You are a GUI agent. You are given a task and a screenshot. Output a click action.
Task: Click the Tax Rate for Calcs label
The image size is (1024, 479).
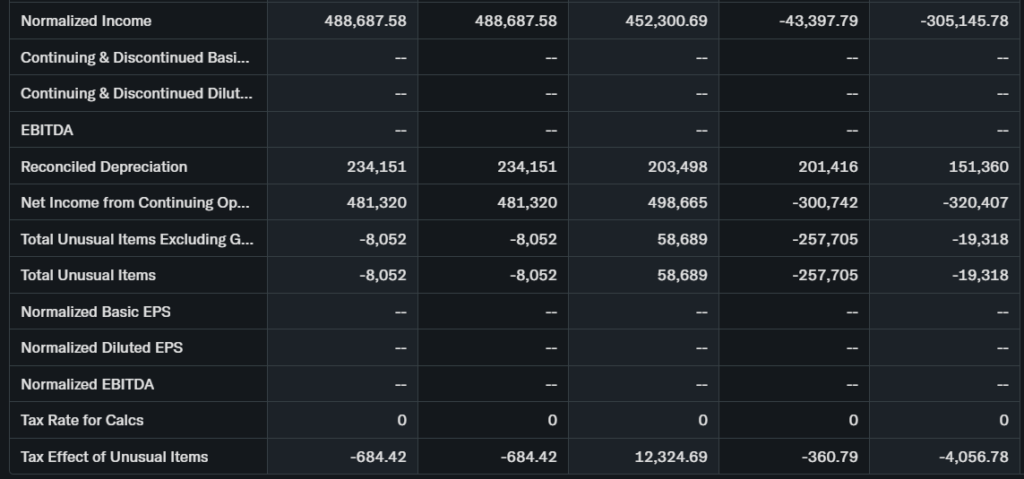coord(82,421)
